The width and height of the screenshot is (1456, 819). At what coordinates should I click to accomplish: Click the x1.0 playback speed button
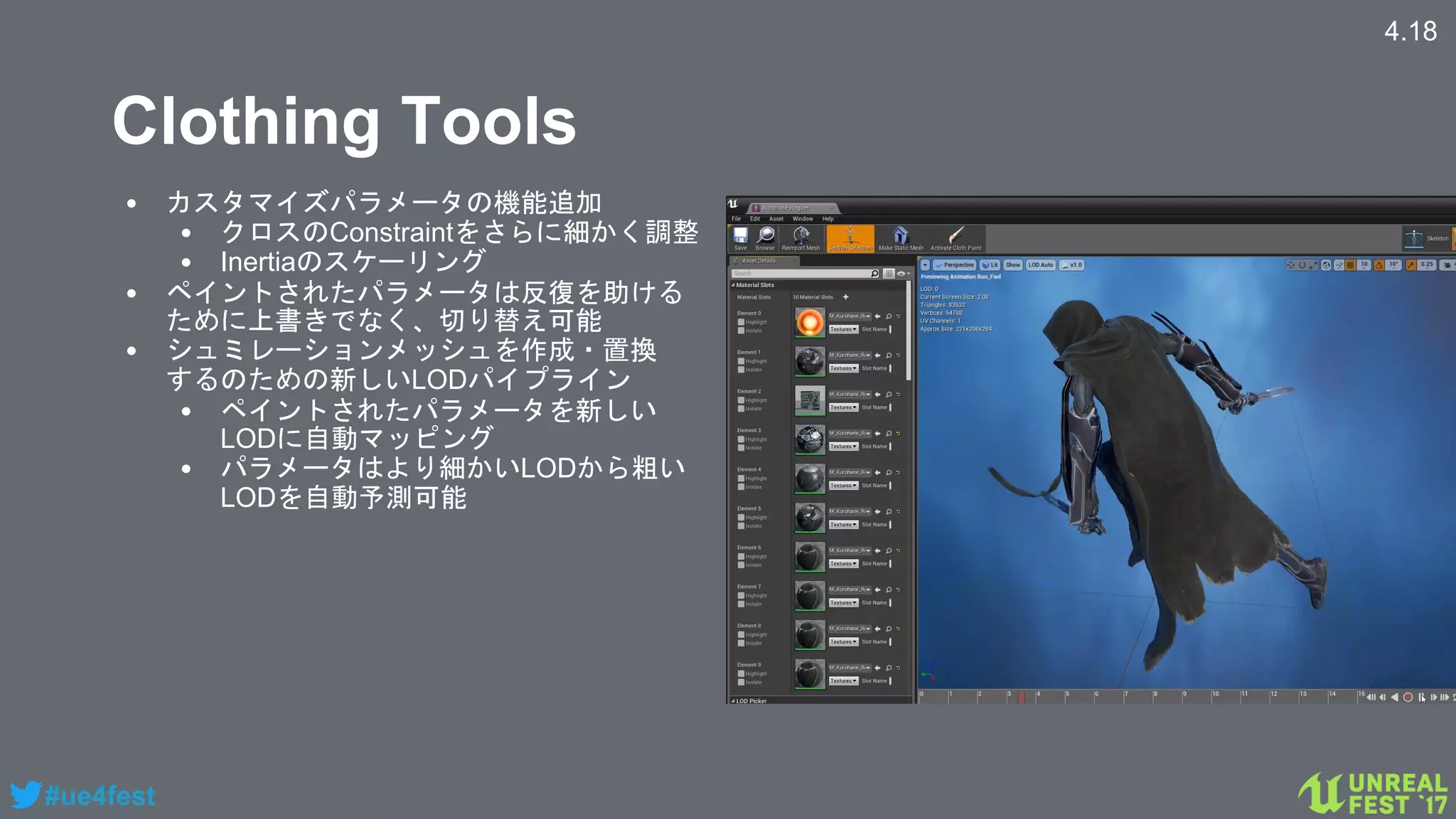1071,265
